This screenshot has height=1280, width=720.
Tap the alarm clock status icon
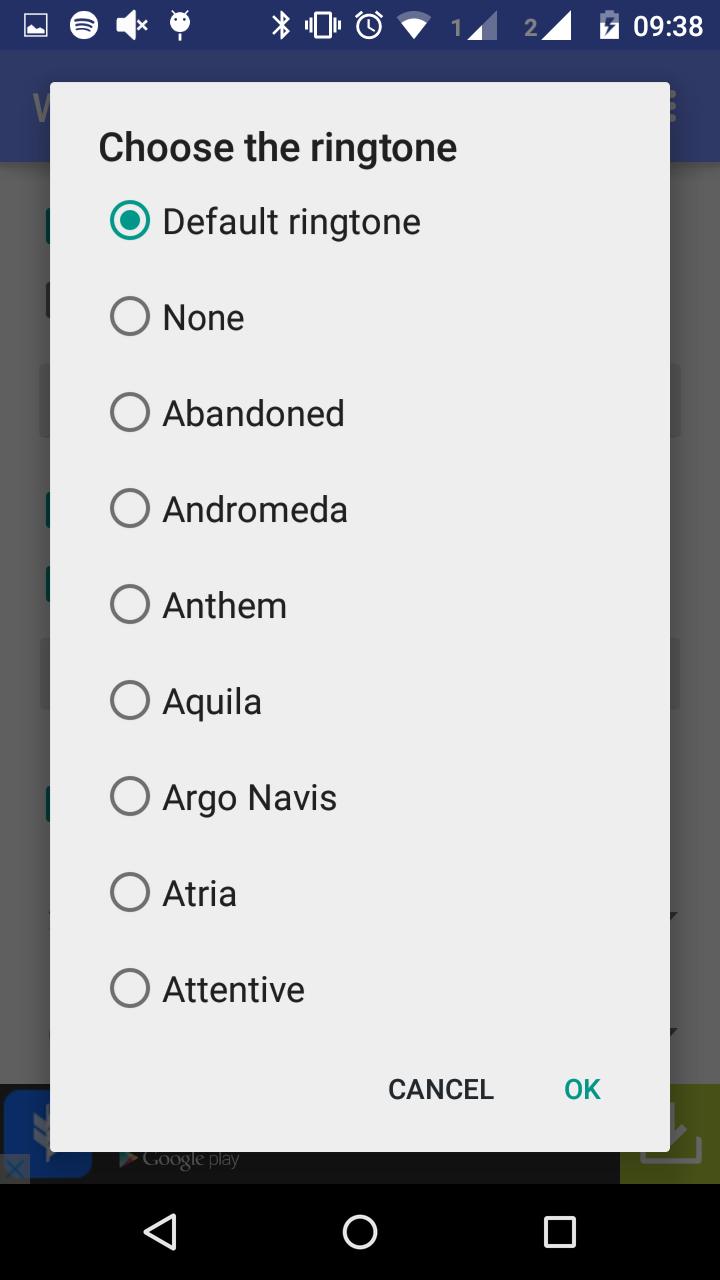point(369,25)
